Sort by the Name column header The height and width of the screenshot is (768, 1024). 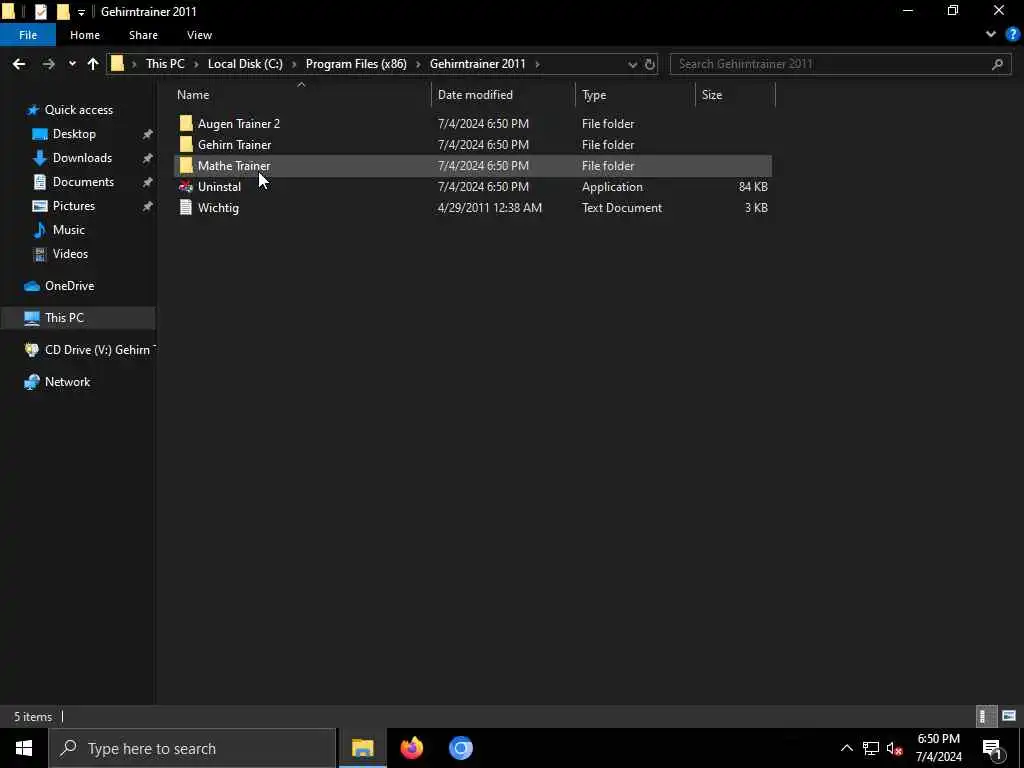click(303, 95)
